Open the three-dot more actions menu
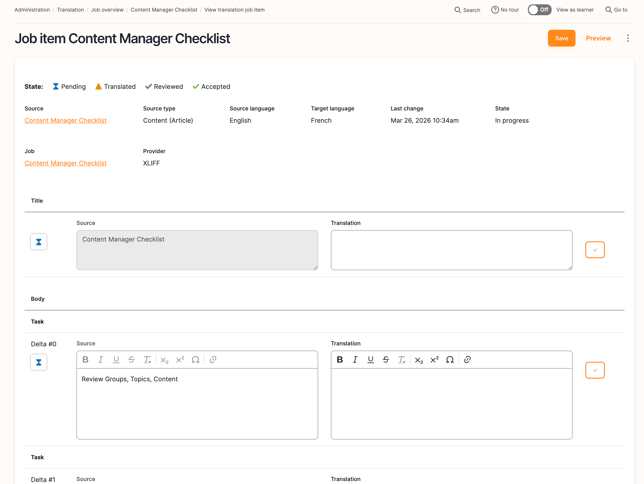The height and width of the screenshot is (484, 644). tap(628, 38)
